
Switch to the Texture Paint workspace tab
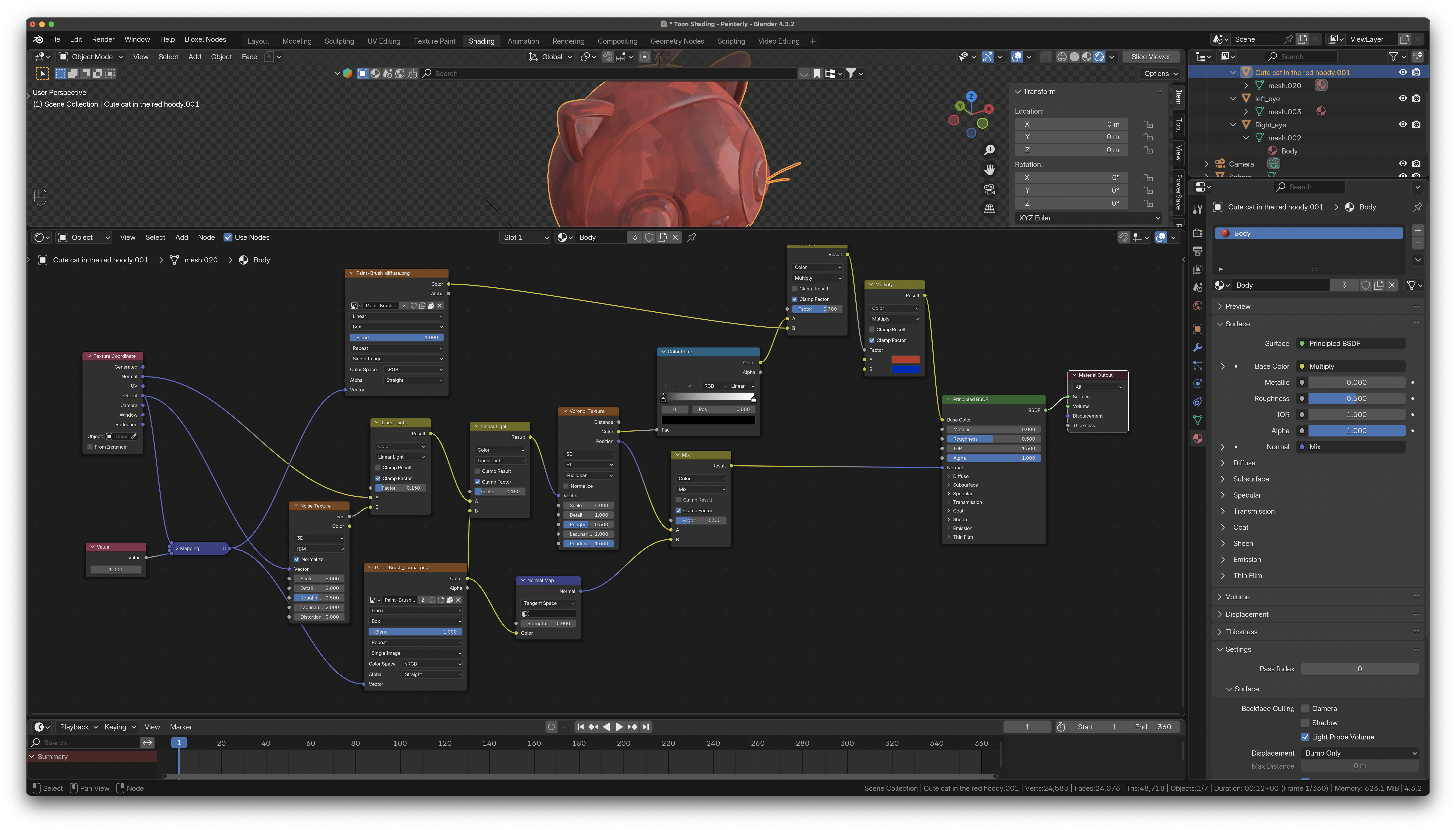point(434,41)
